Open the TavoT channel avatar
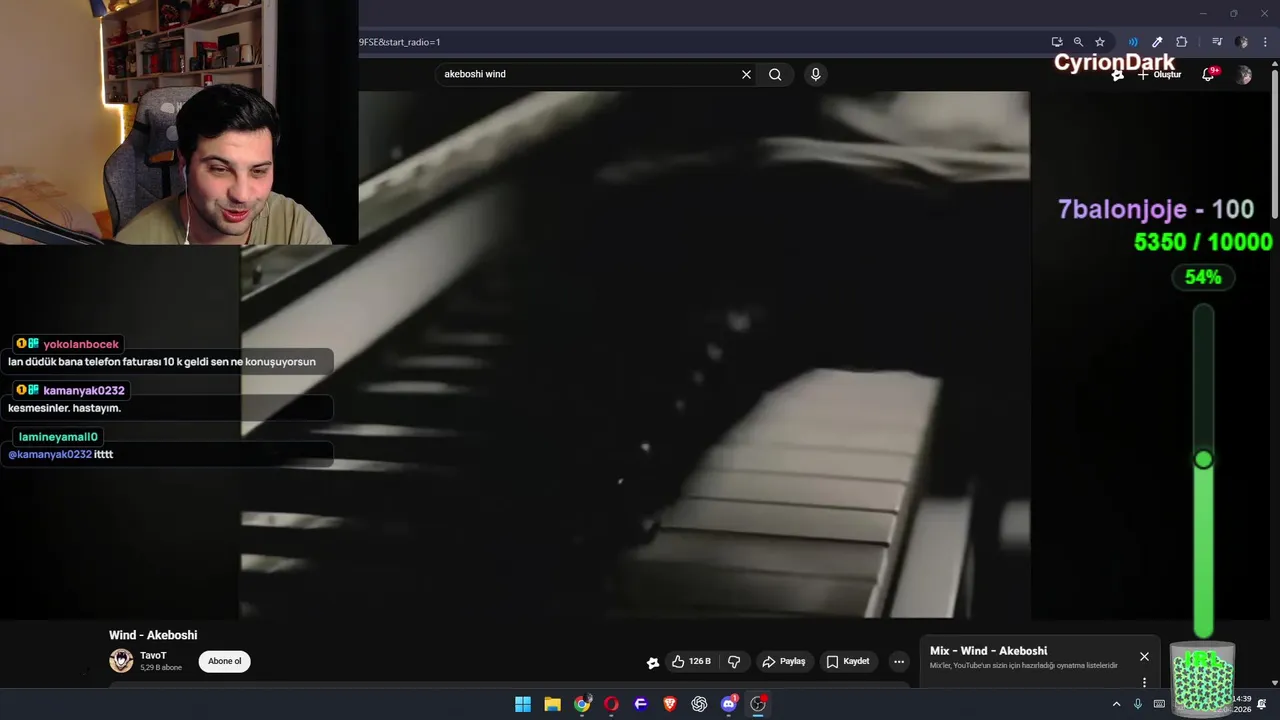The width and height of the screenshot is (1280, 720). (x=121, y=660)
